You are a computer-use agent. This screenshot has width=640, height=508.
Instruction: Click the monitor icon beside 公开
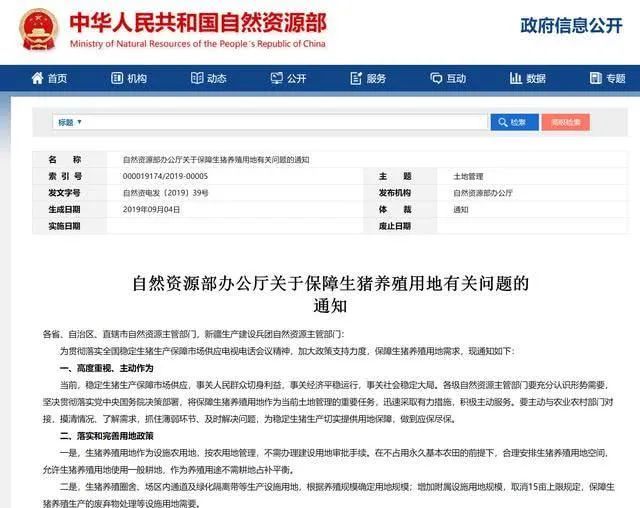tap(276, 78)
